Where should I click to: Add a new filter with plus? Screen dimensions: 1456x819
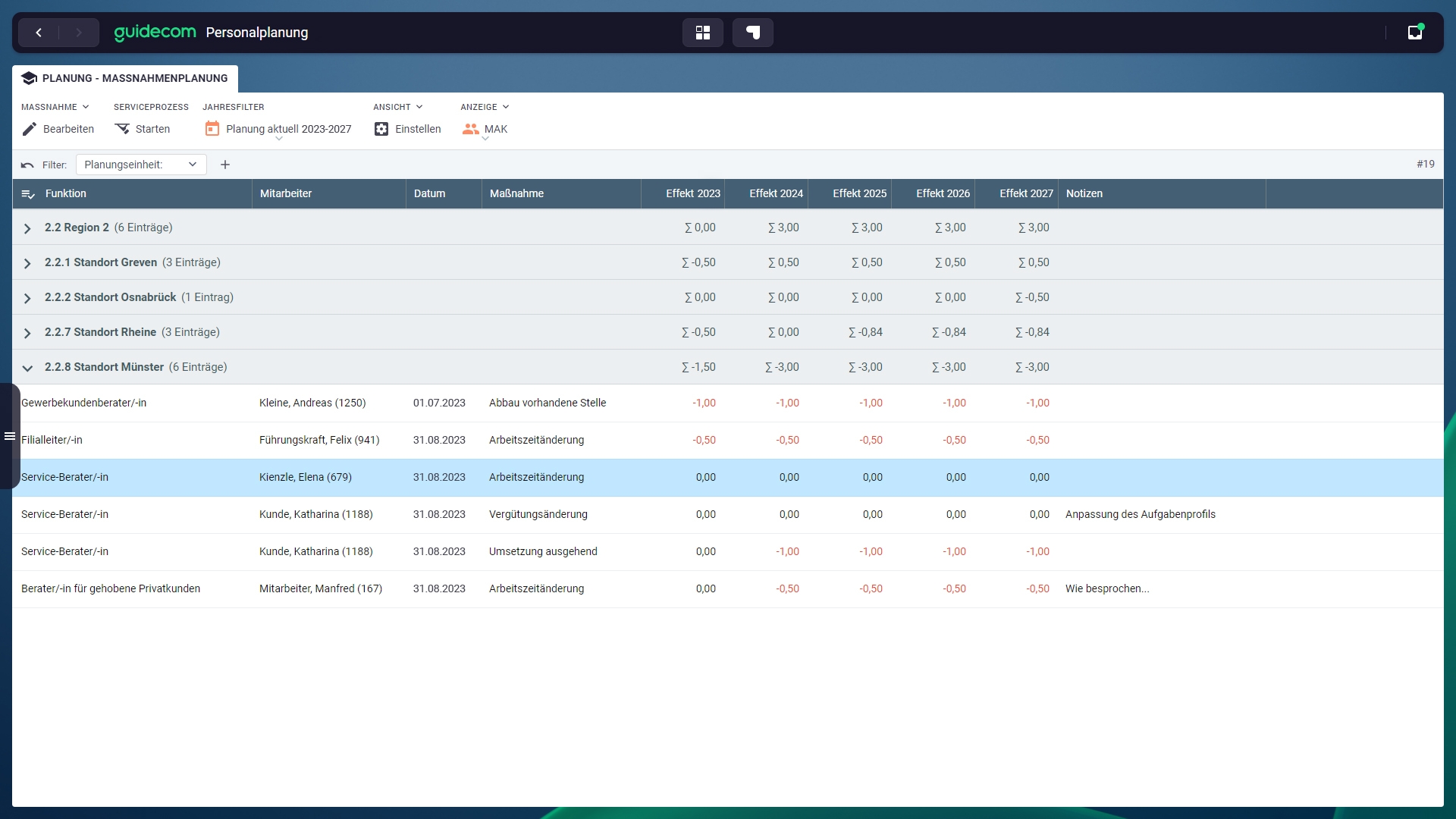pyautogui.click(x=225, y=165)
